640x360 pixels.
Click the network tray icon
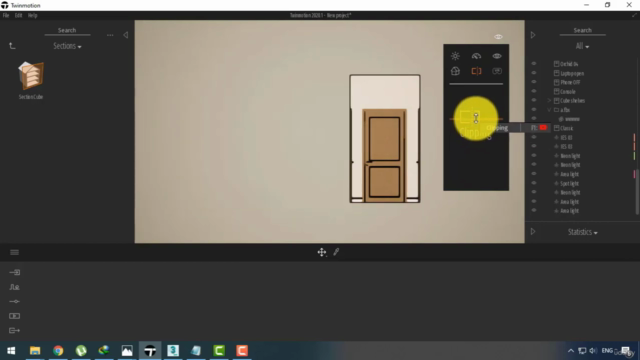coord(582,351)
